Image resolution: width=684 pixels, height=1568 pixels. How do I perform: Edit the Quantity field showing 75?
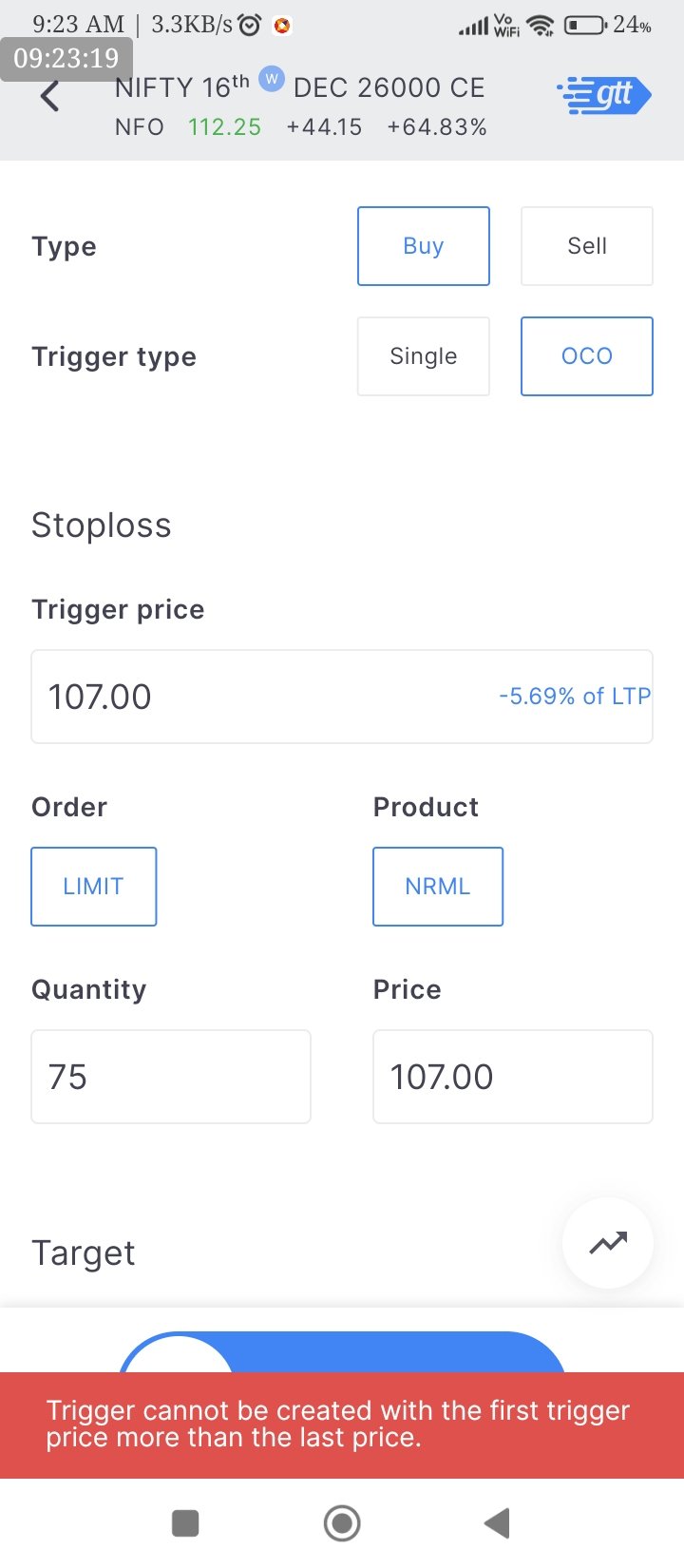pos(171,1077)
